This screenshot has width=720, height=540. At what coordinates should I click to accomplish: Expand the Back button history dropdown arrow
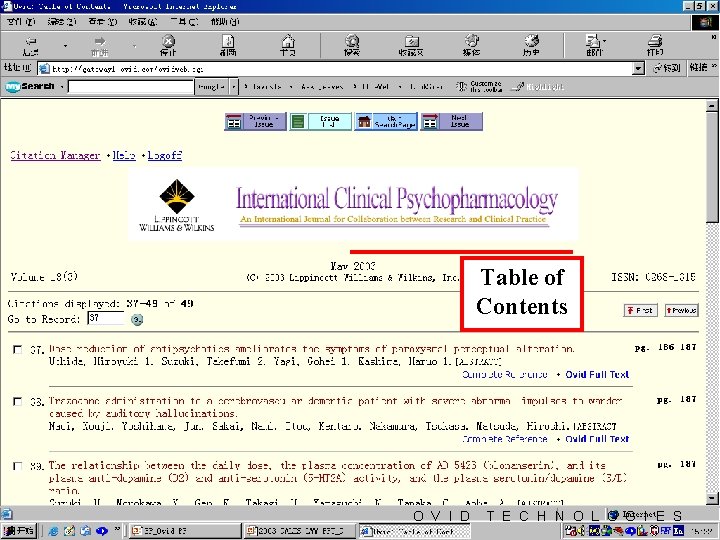pyautogui.click(x=65, y=45)
